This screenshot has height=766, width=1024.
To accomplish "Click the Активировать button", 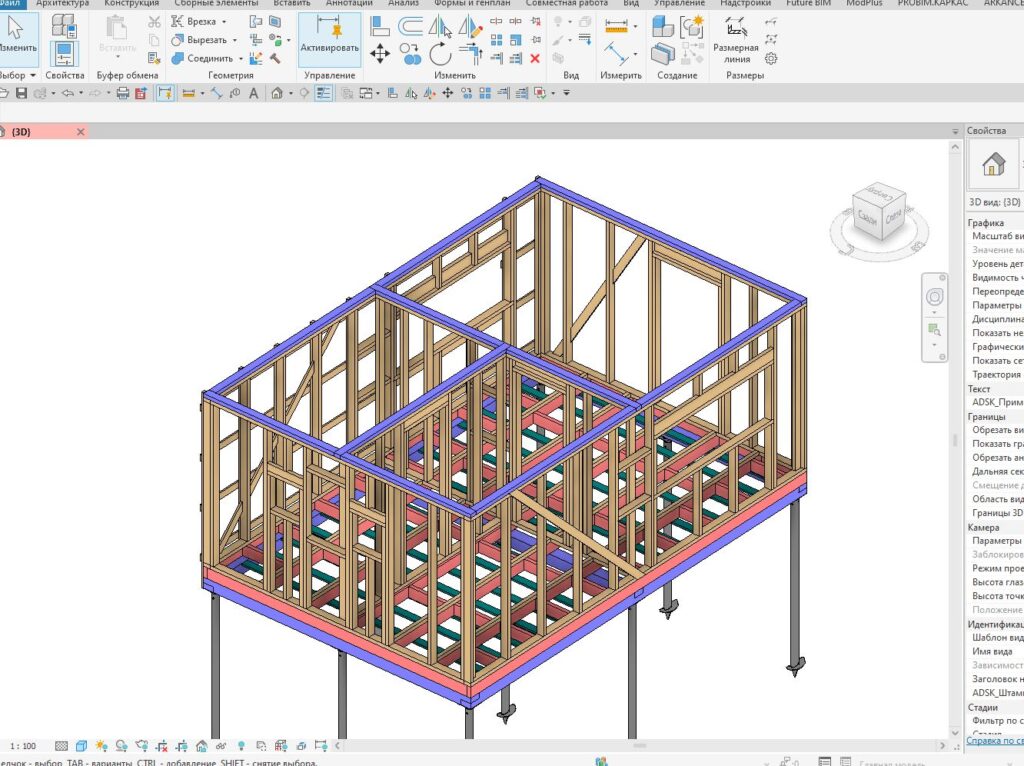I will [x=329, y=40].
